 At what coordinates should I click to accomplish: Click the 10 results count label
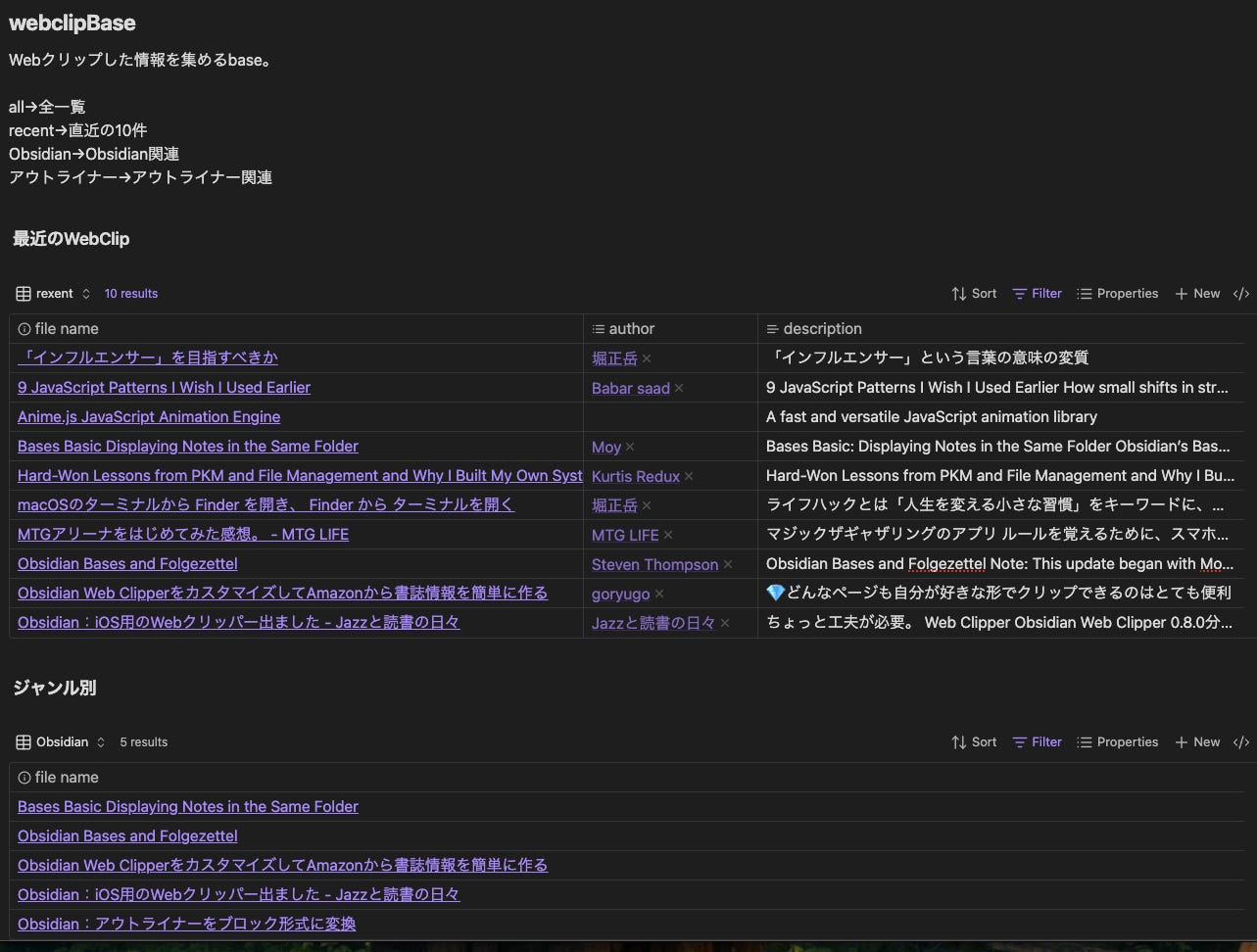131,294
